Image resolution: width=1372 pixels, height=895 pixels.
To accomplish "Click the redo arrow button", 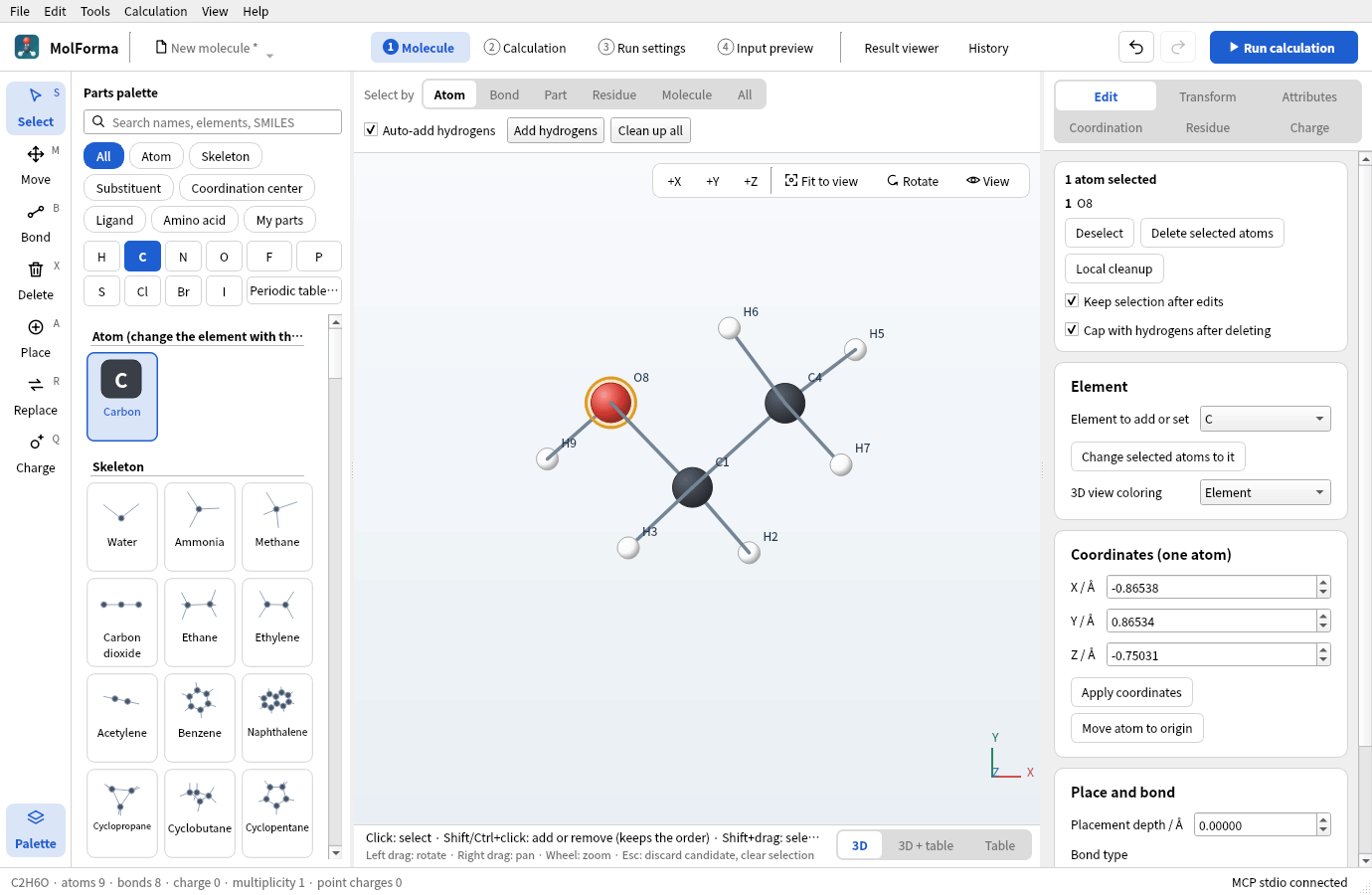I will [x=1178, y=48].
